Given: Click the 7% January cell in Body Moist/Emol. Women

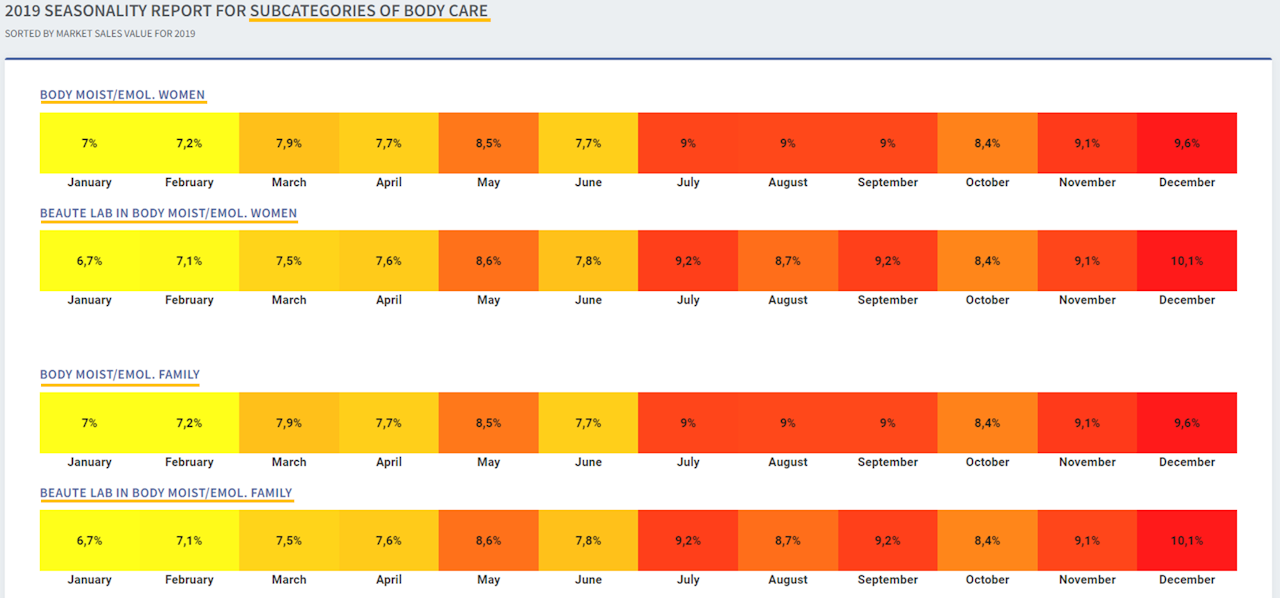Looking at the screenshot, I should (90, 143).
